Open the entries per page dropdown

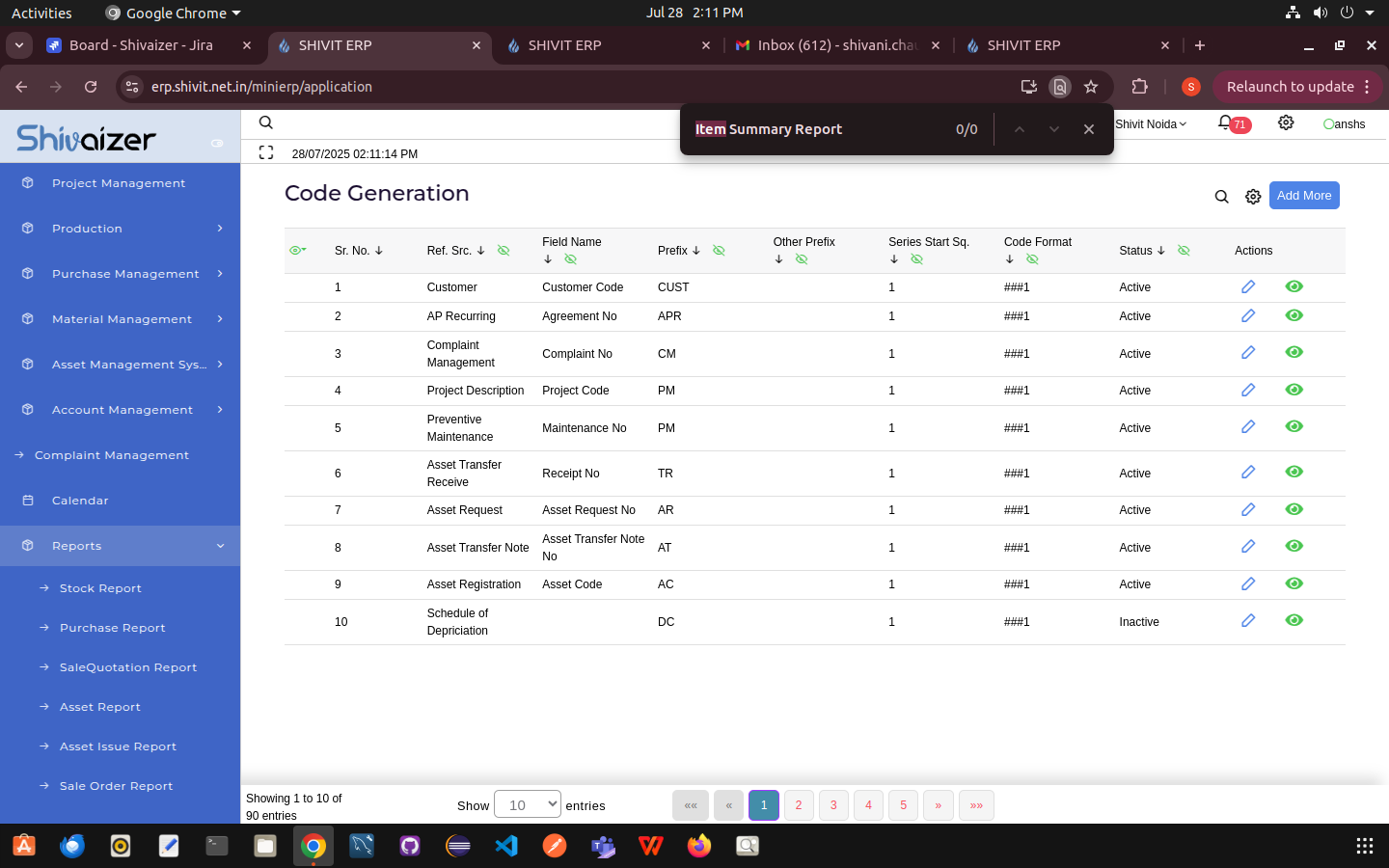click(527, 804)
